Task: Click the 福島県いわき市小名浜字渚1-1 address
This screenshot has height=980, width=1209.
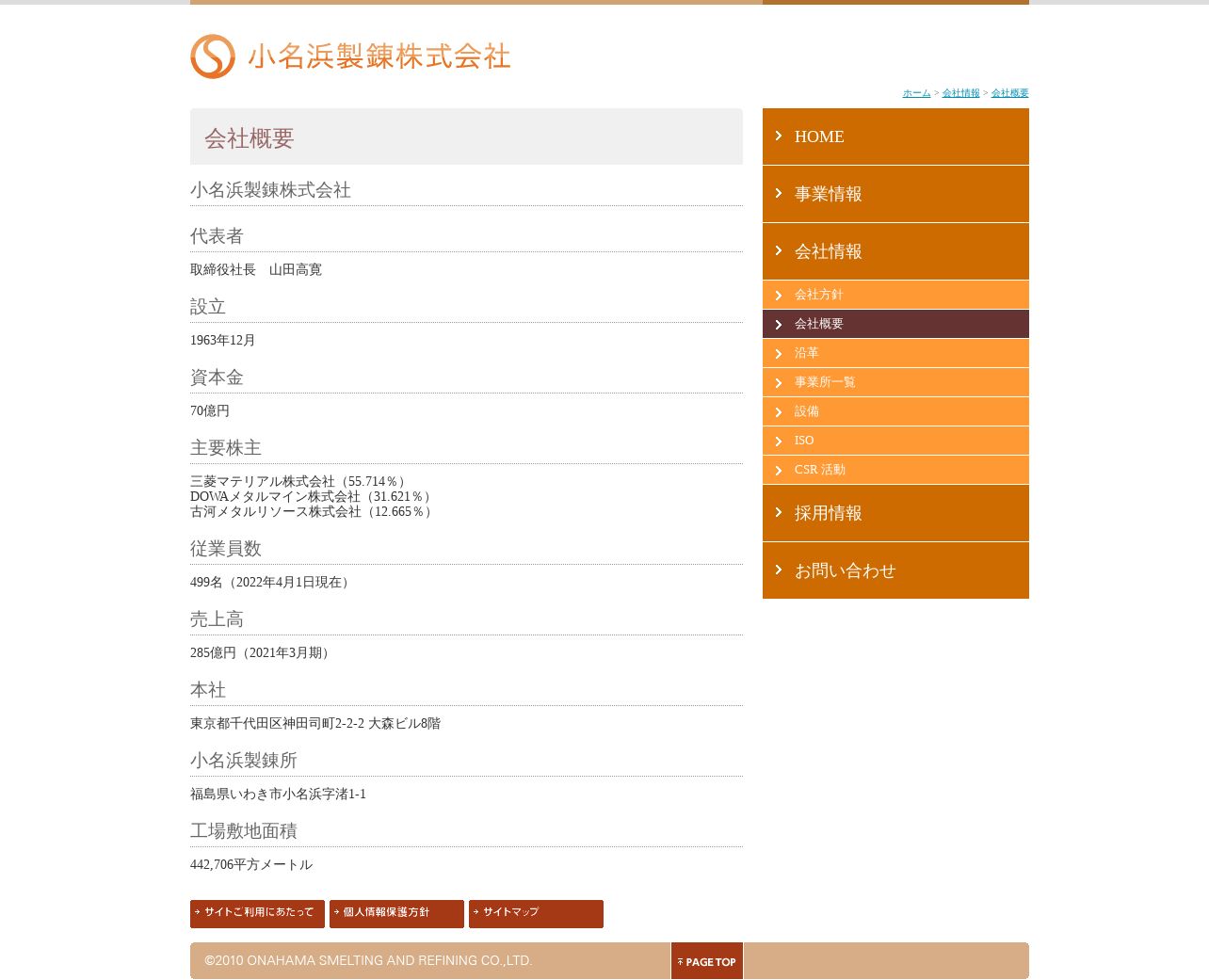Action: (278, 795)
